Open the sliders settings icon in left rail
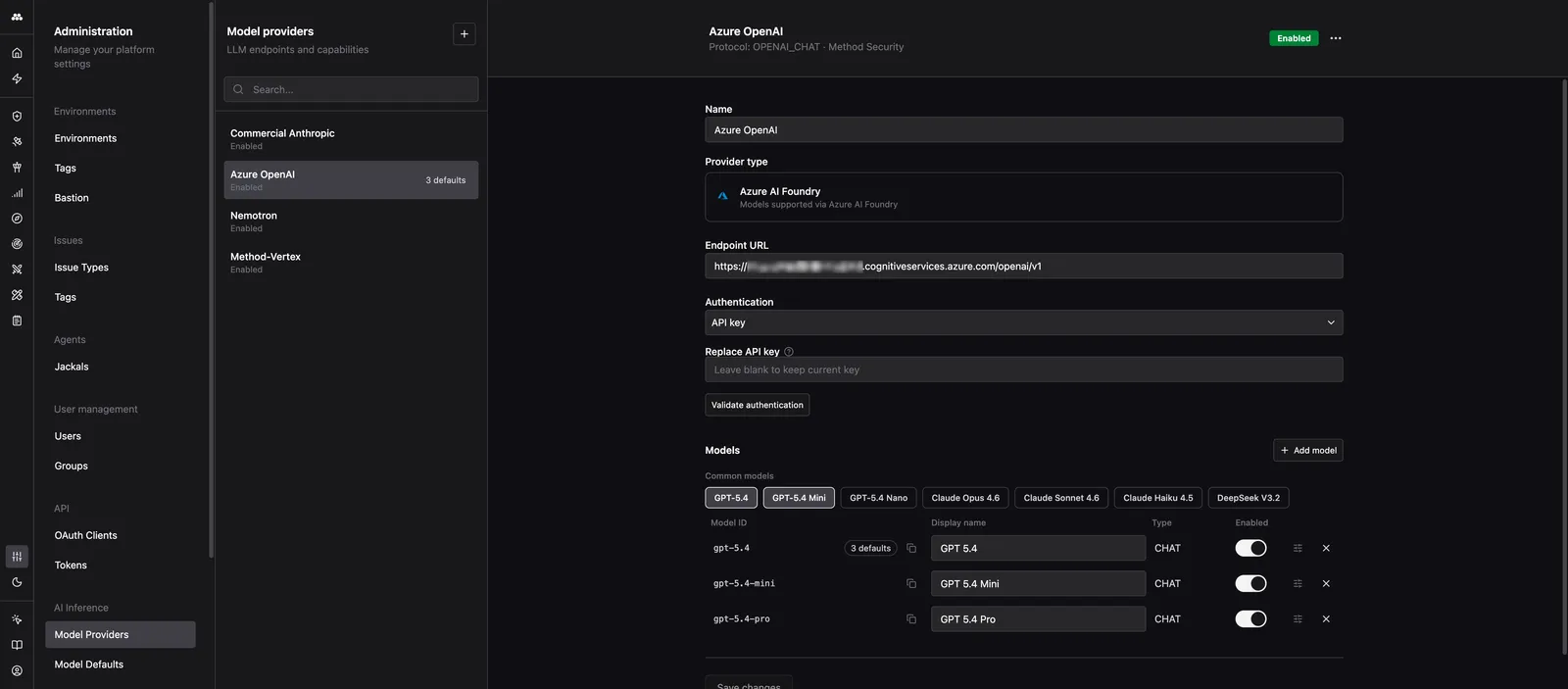This screenshot has width=1568, height=689. 17,557
